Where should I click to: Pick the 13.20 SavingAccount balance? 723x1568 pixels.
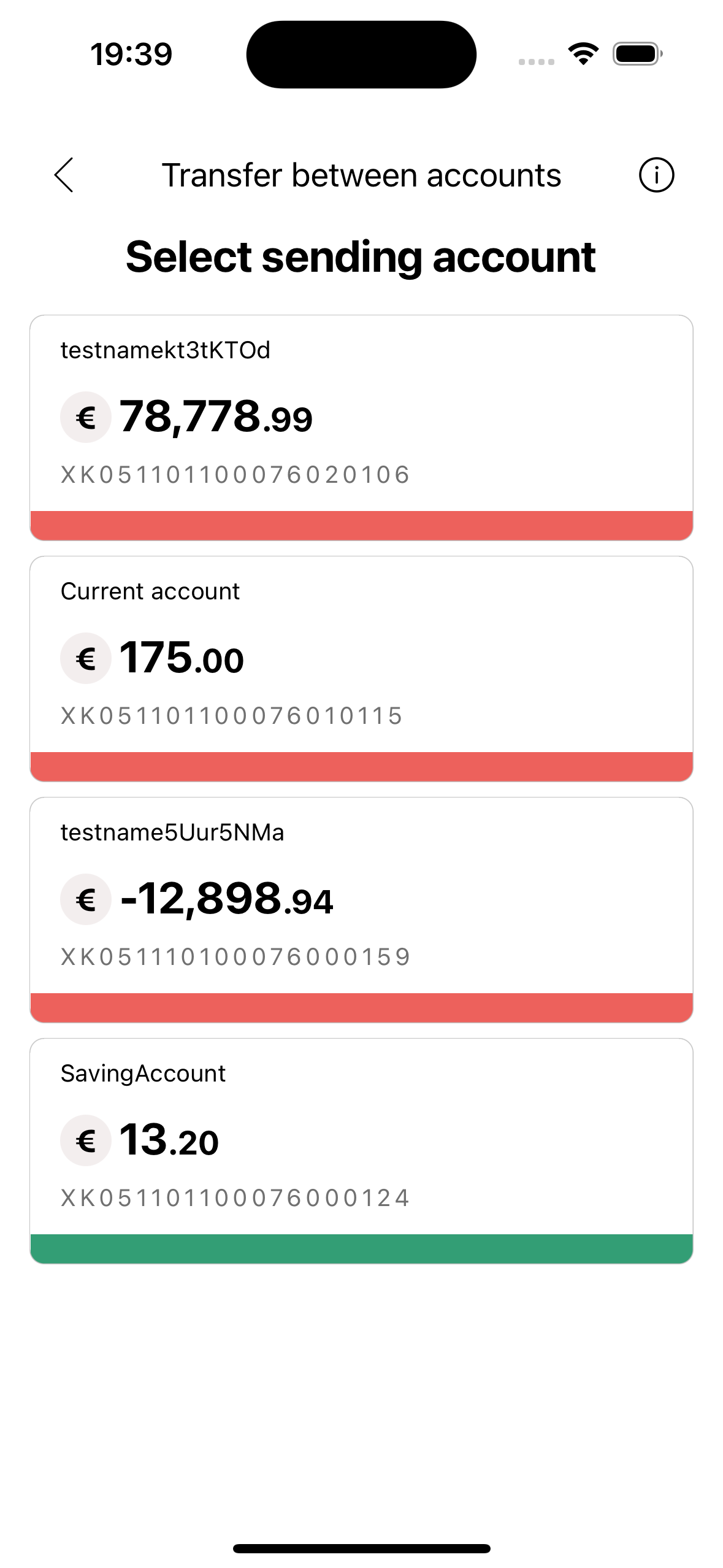tap(169, 1140)
